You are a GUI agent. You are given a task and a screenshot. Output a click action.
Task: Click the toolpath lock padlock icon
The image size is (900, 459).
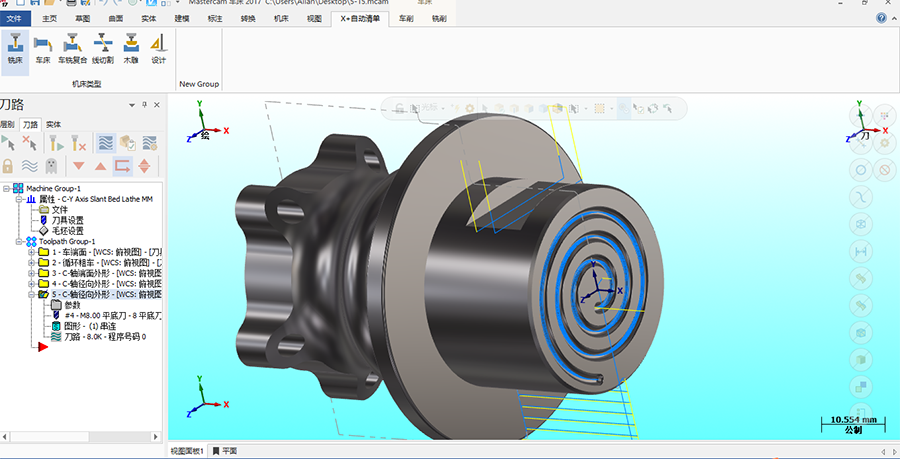click(x=8, y=165)
